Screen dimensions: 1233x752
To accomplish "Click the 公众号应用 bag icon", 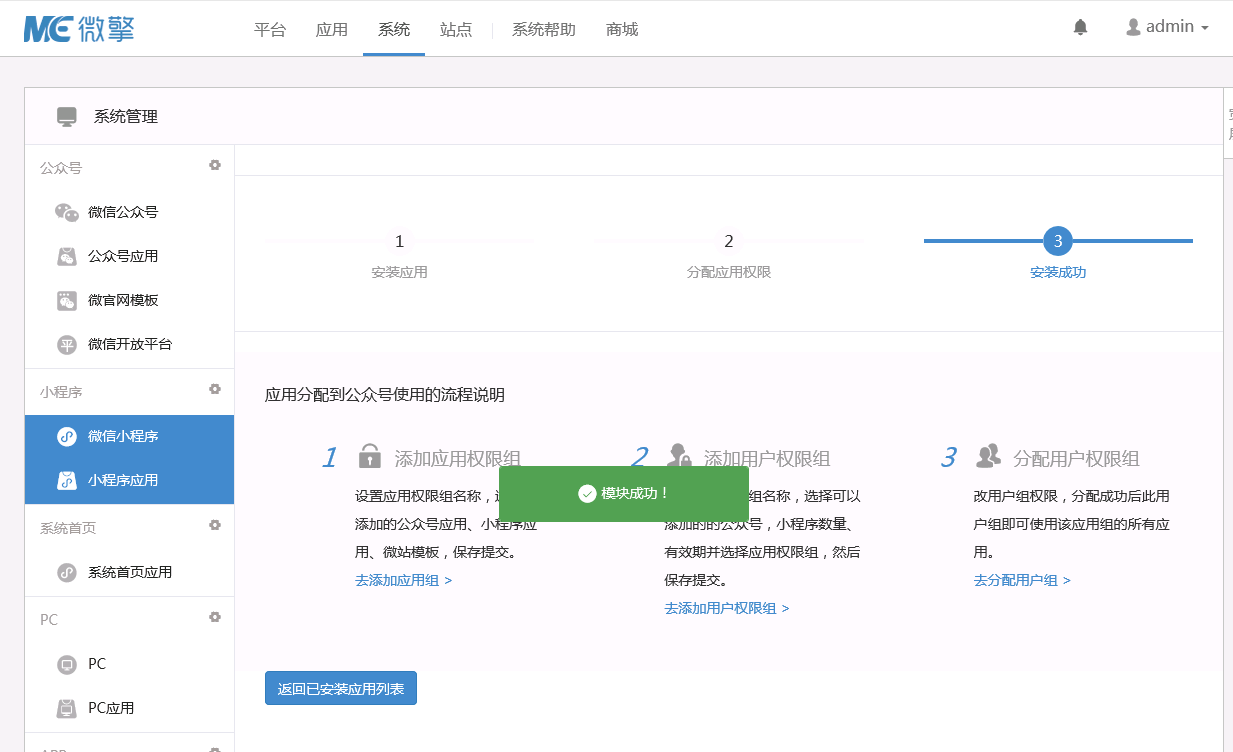I will coord(67,256).
